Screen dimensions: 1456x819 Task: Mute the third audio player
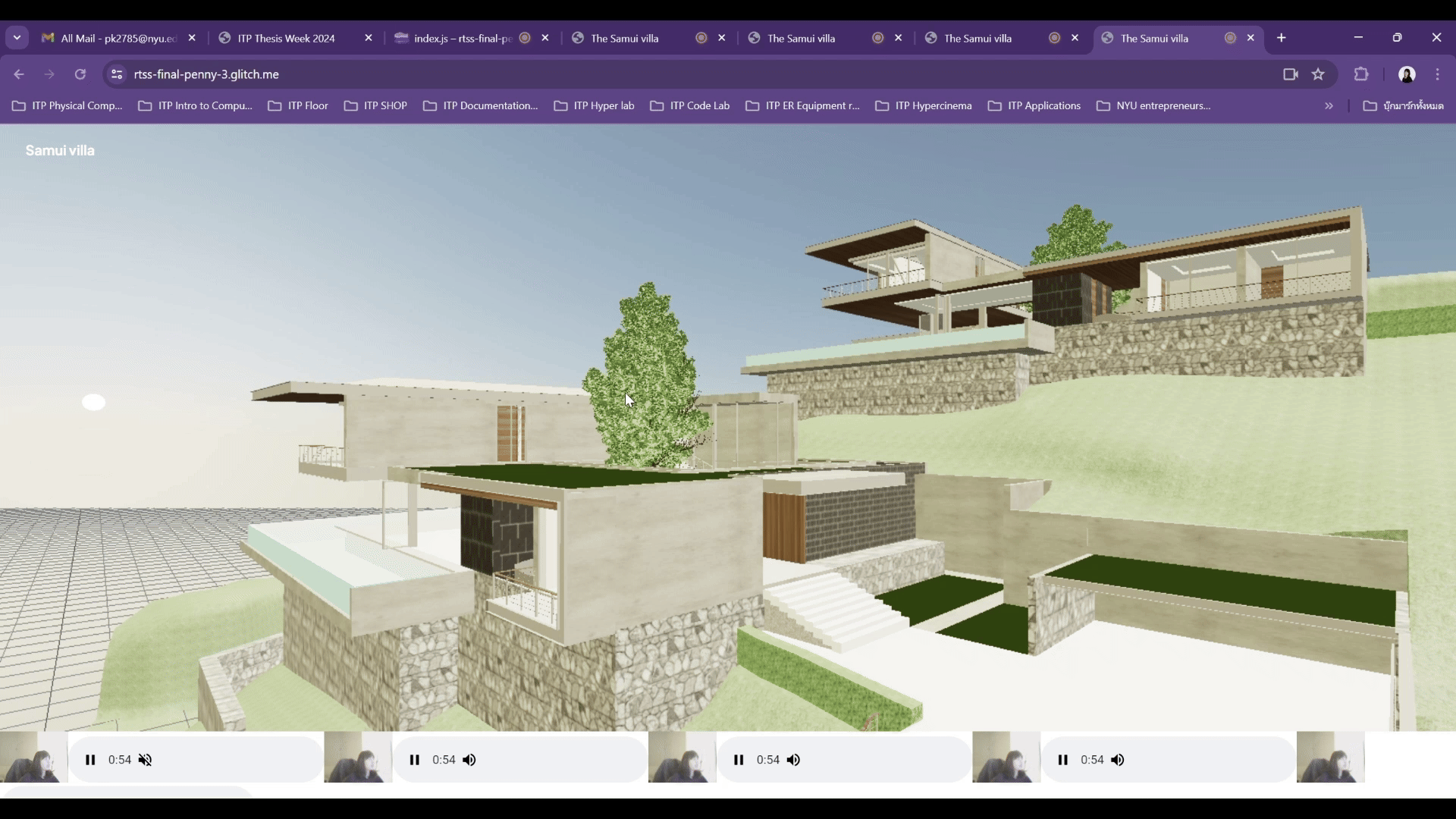pos(793,760)
